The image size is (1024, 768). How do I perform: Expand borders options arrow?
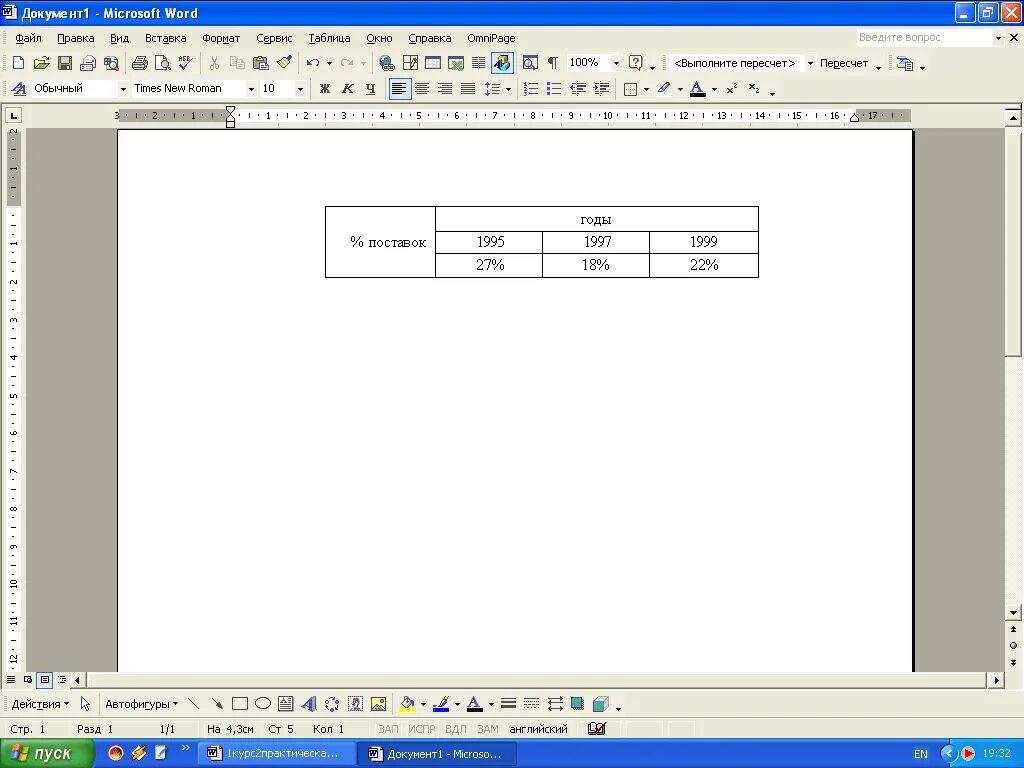pyautogui.click(x=646, y=89)
